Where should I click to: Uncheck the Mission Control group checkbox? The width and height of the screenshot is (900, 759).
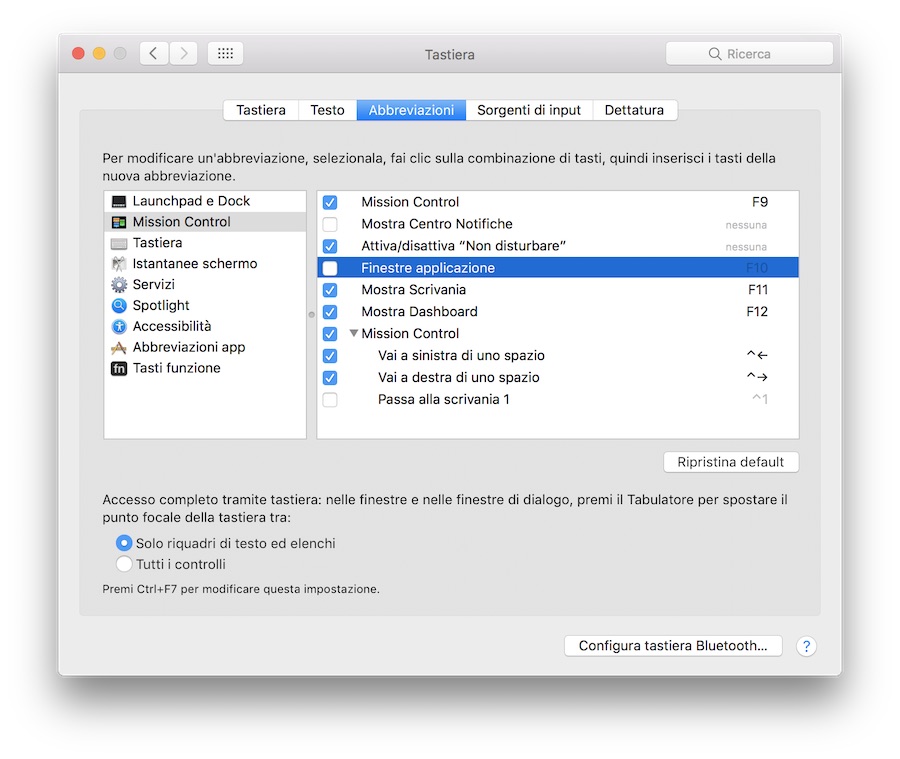click(x=330, y=334)
